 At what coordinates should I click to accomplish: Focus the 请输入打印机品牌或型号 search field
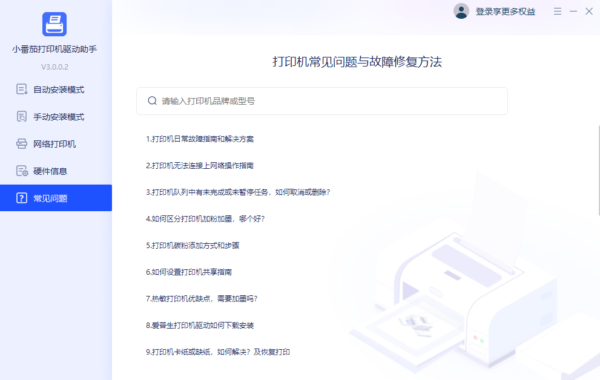[322, 101]
